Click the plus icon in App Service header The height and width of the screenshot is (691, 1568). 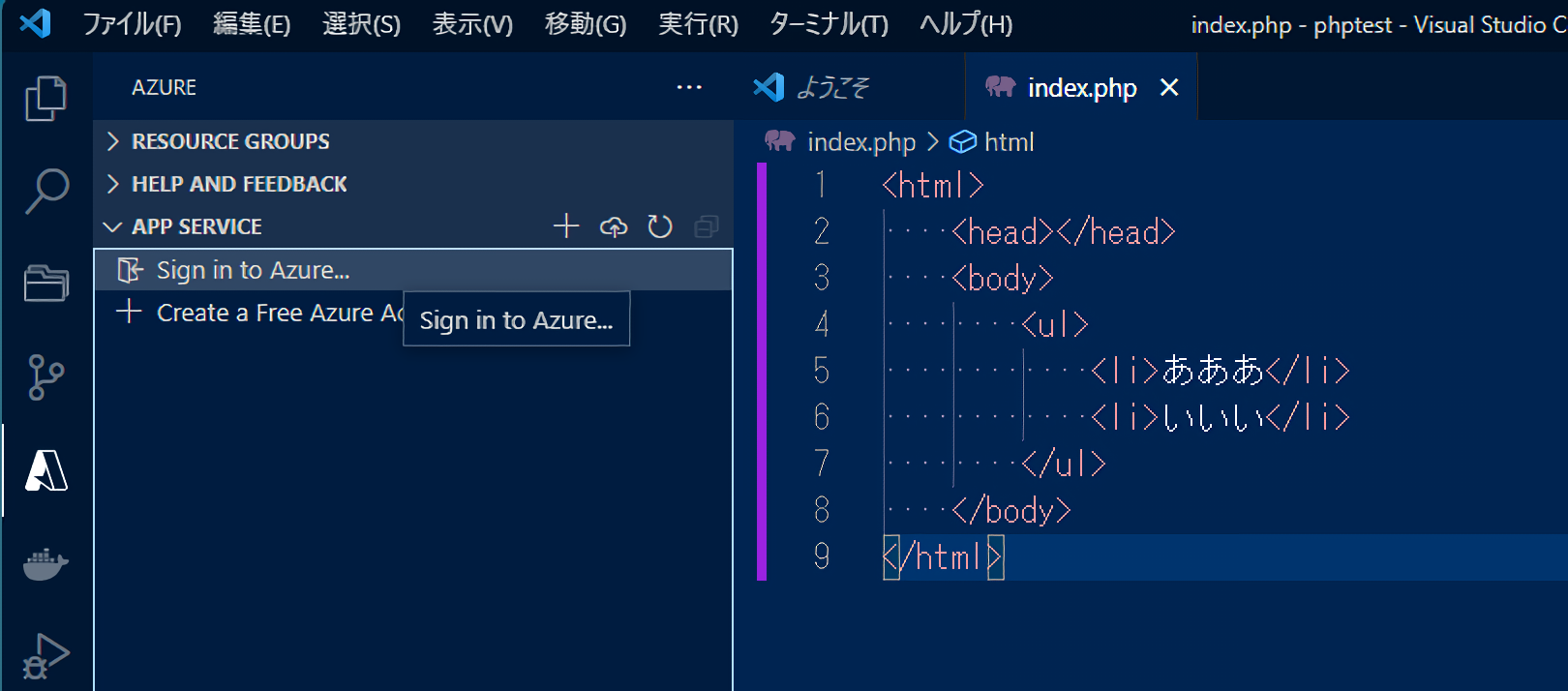pyautogui.click(x=566, y=226)
